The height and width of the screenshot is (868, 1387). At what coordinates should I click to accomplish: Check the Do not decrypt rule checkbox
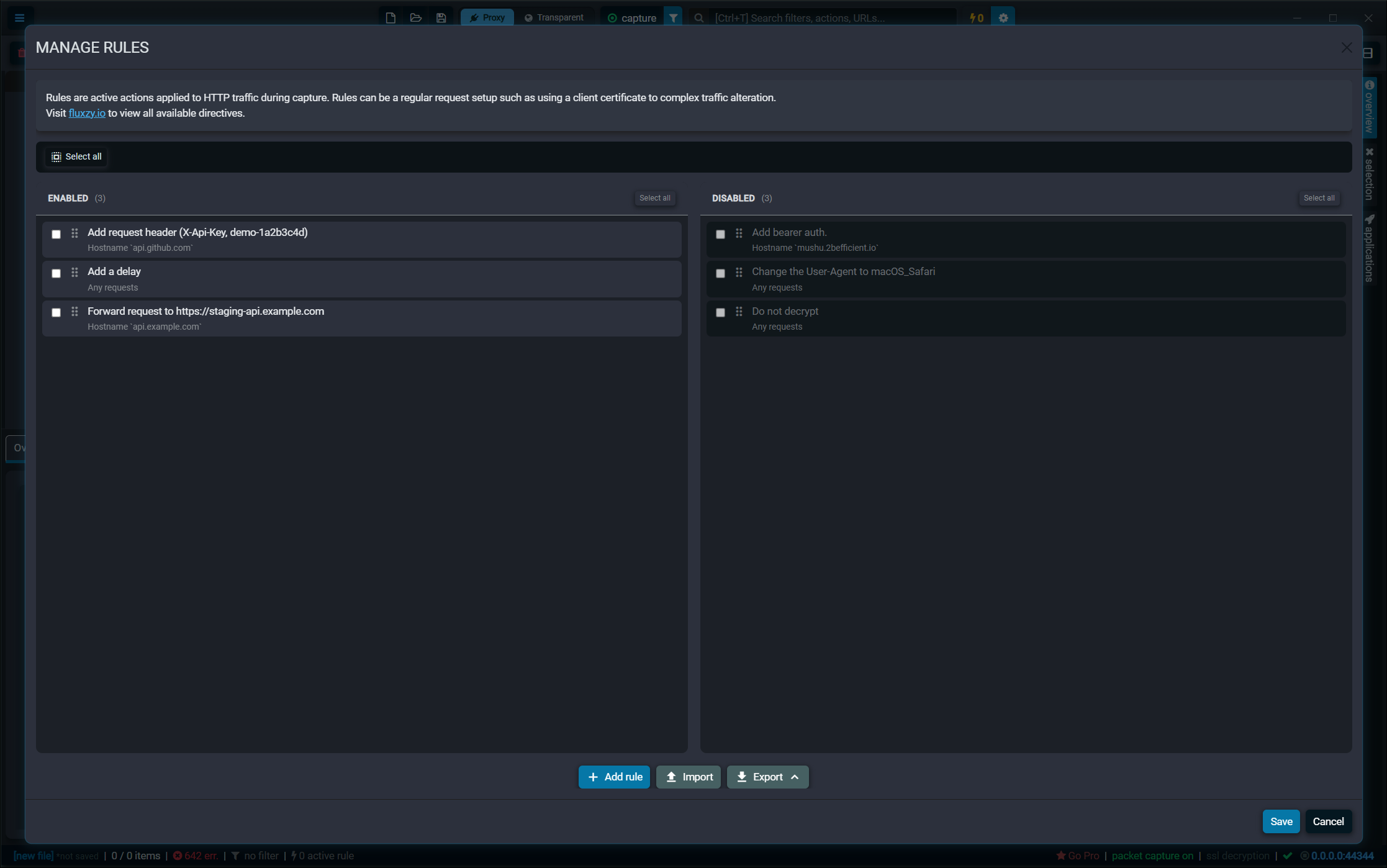click(x=720, y=312)
